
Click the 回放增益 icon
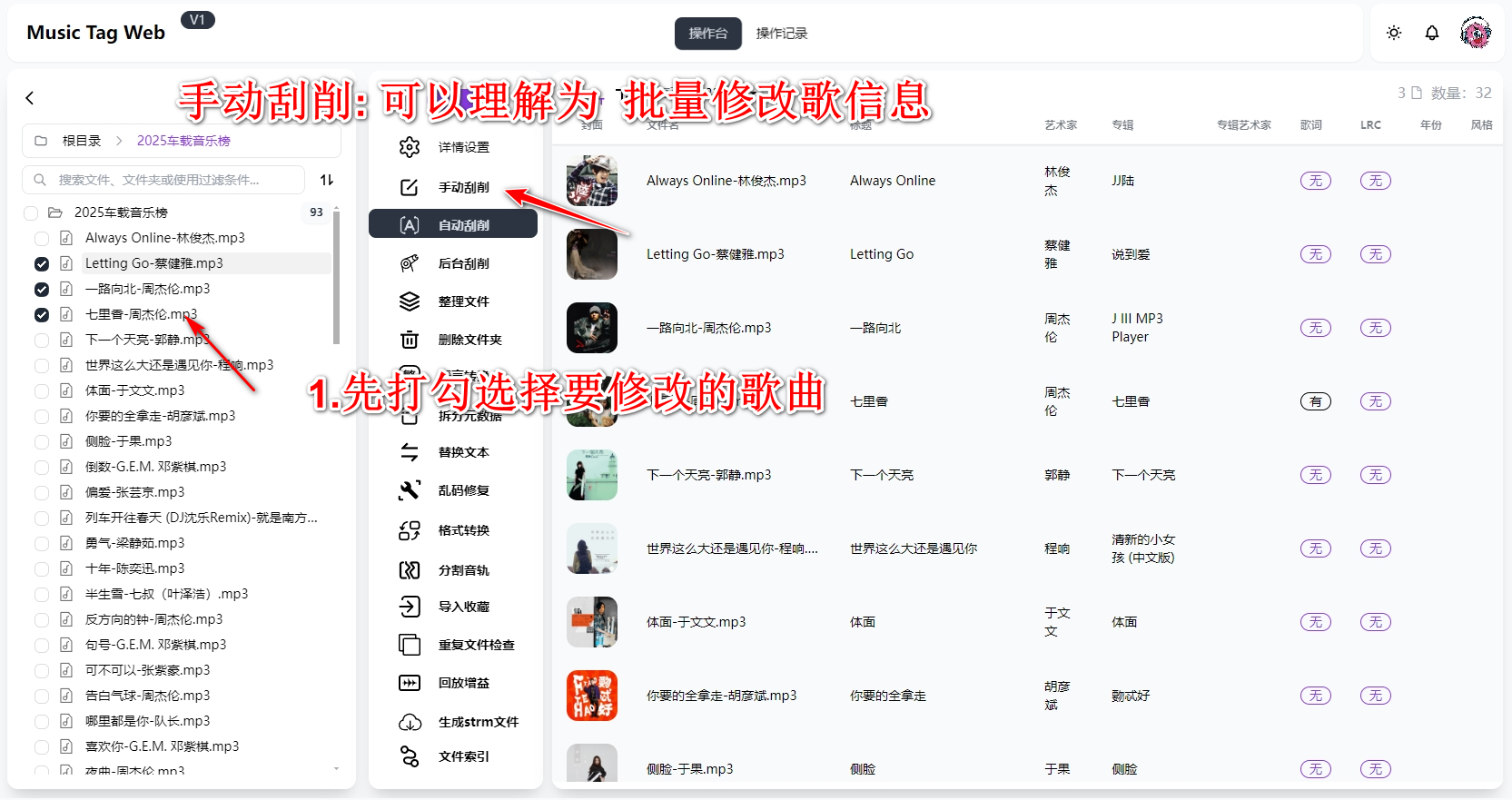click(410, 683)
